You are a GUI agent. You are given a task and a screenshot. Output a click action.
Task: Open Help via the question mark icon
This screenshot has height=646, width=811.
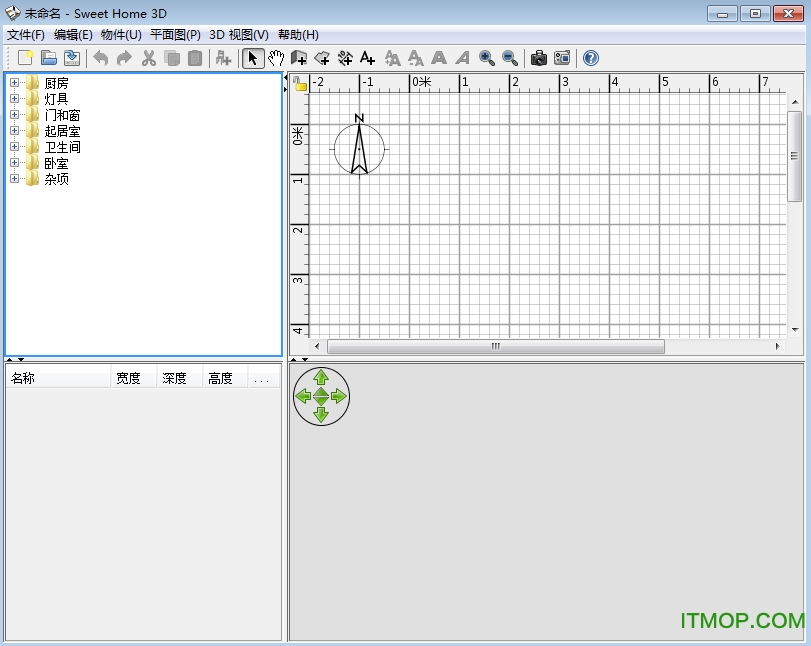(x=590, y=58)
